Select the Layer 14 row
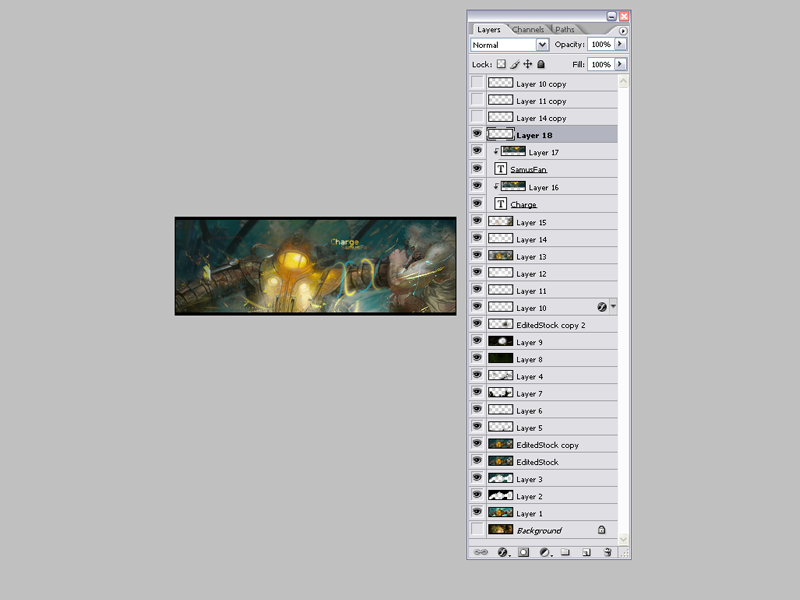This screenshot has height=600, width=800. (x=543, y=239)
